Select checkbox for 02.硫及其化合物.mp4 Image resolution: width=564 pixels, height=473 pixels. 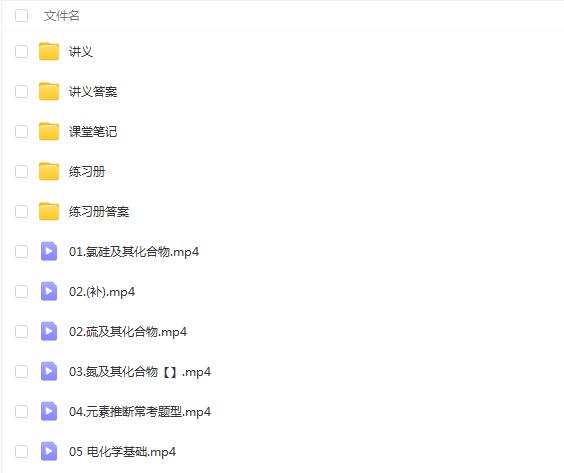tap(22, 331)
